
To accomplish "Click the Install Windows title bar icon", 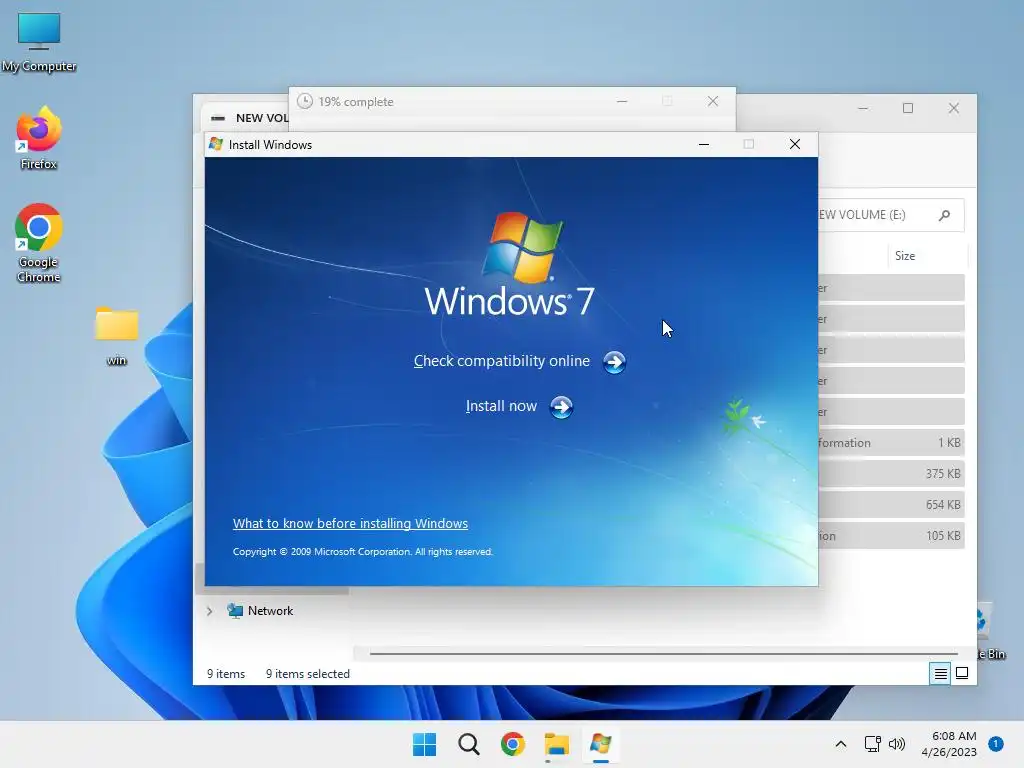I will (216, 144).
